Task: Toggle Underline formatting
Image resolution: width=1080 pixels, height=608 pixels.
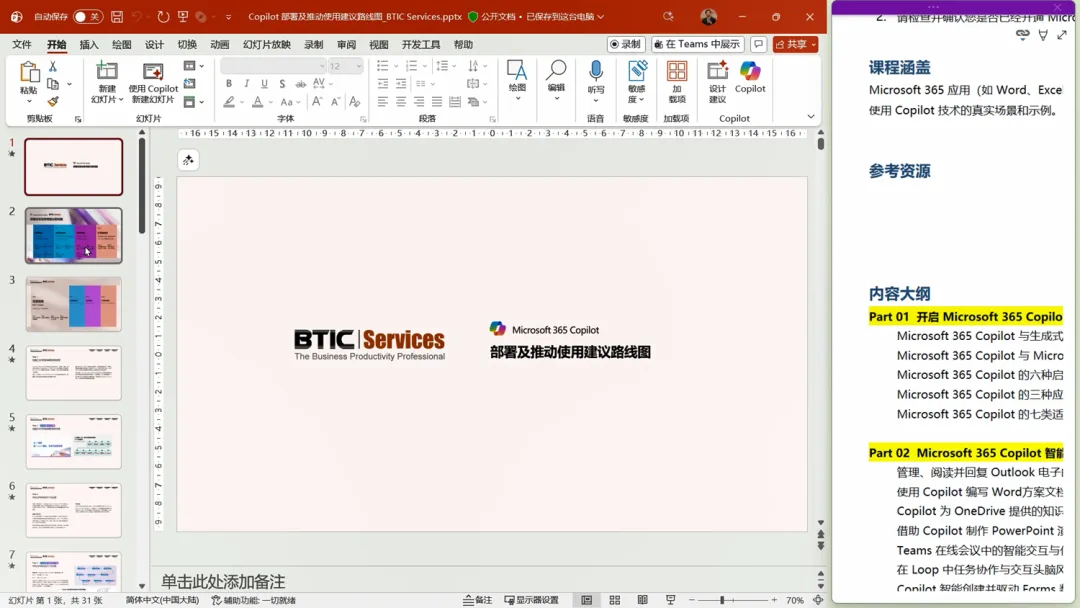Action: pyautogui.click(x=264, y=84)
